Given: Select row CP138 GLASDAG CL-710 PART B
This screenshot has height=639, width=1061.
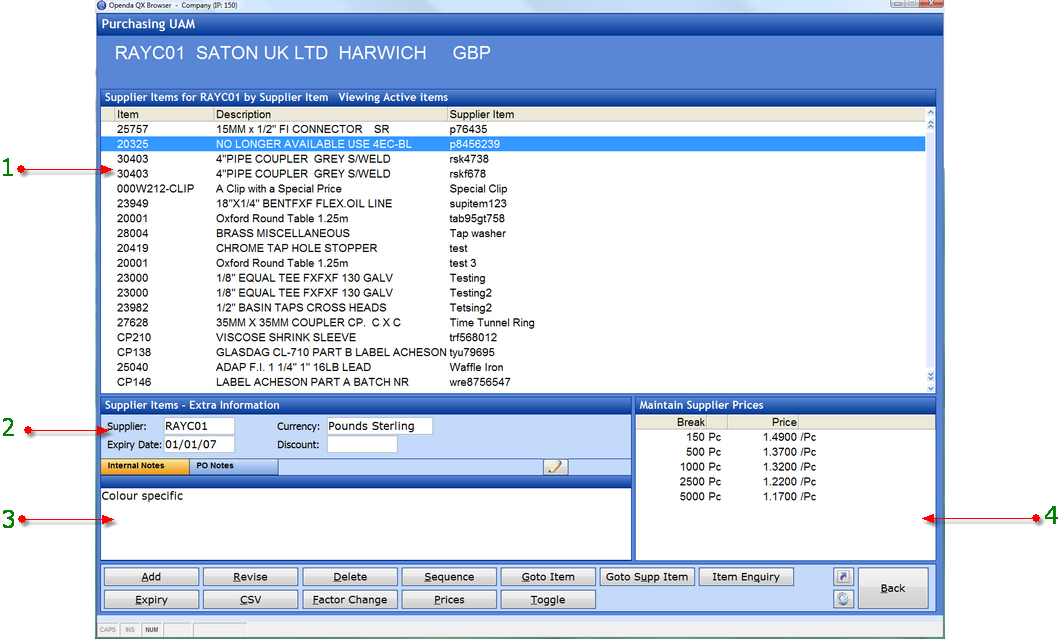Looking at the screenshot, I should pyautogui.click(x=513, y=353).
